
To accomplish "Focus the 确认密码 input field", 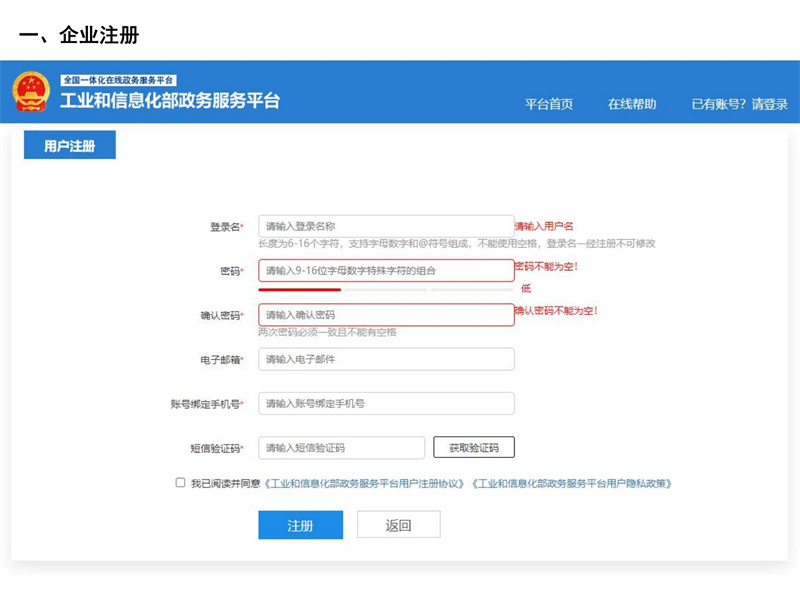I will click(x=386, y=315).
